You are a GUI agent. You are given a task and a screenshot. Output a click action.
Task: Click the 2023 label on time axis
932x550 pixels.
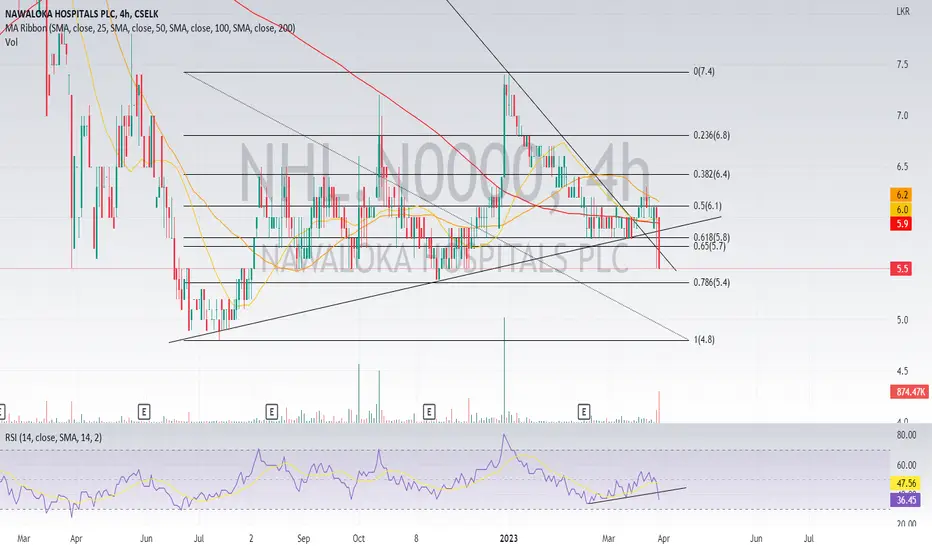[x=508, y=539]
